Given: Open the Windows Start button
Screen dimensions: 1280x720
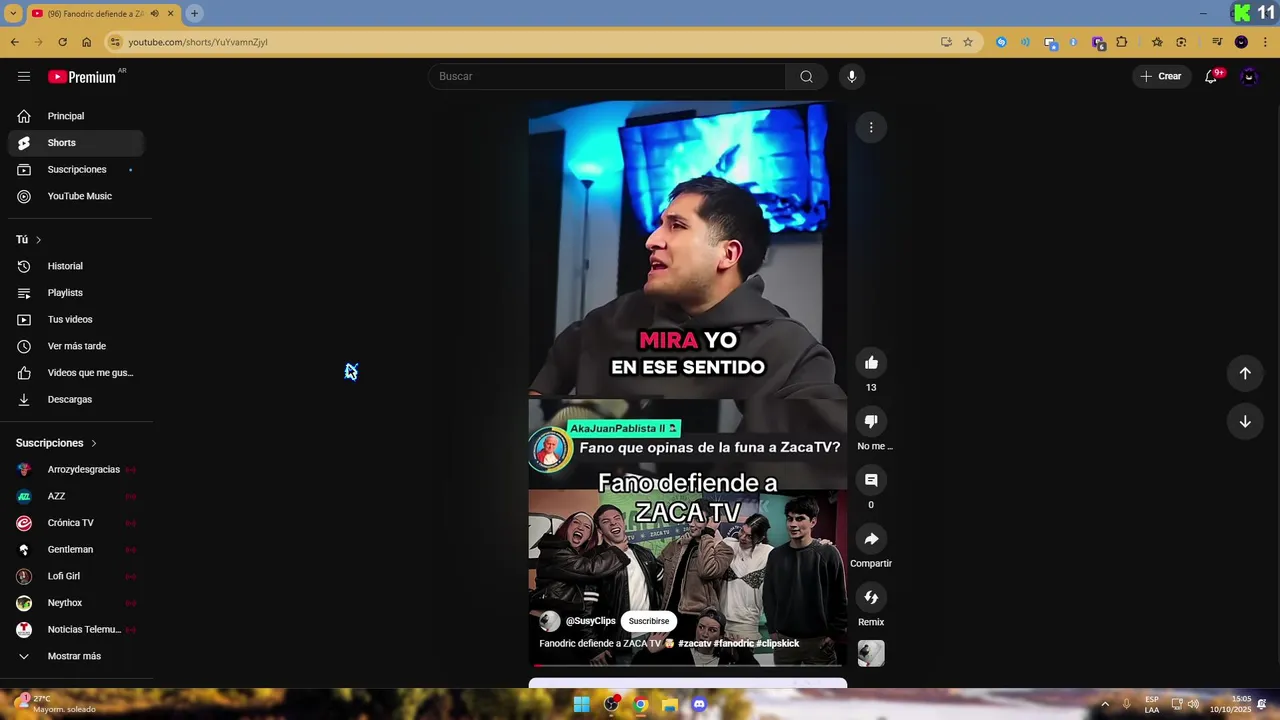Looking at the screenshot, I should click(581, 704).
